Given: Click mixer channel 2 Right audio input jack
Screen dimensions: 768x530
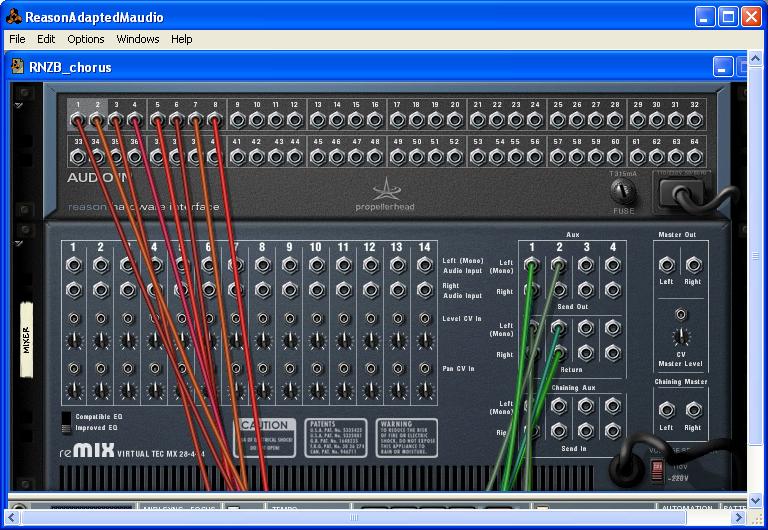Looking at the screenshot, I should coord(101,290).
